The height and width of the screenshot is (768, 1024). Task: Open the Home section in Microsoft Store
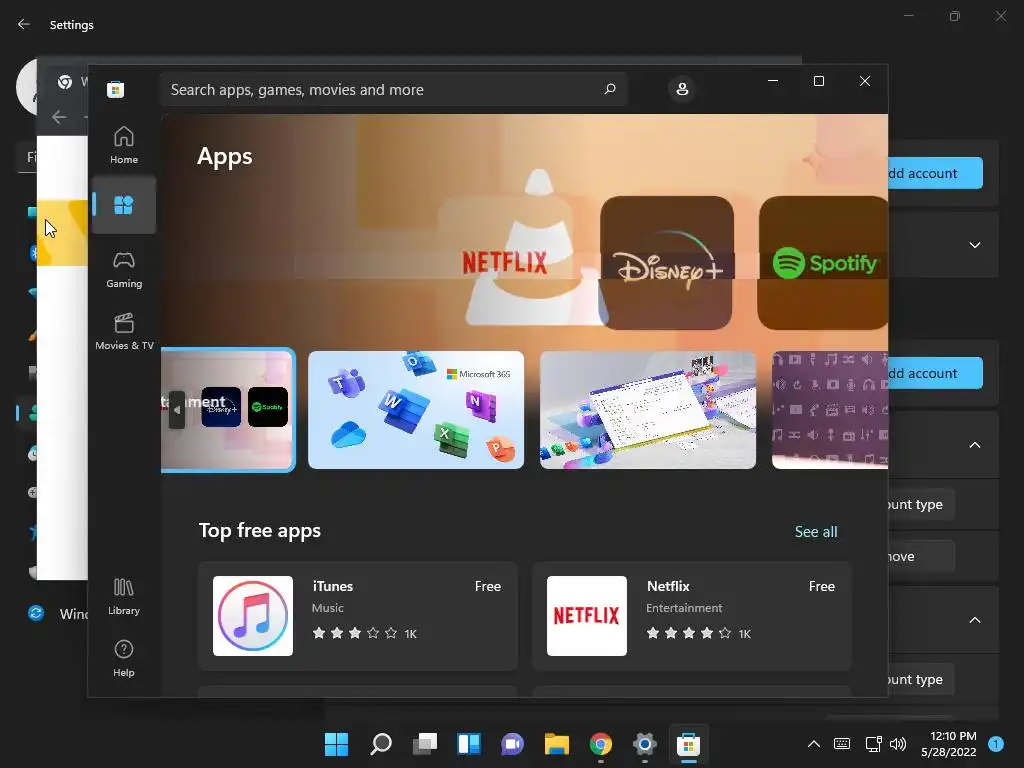tap(123, 145)
